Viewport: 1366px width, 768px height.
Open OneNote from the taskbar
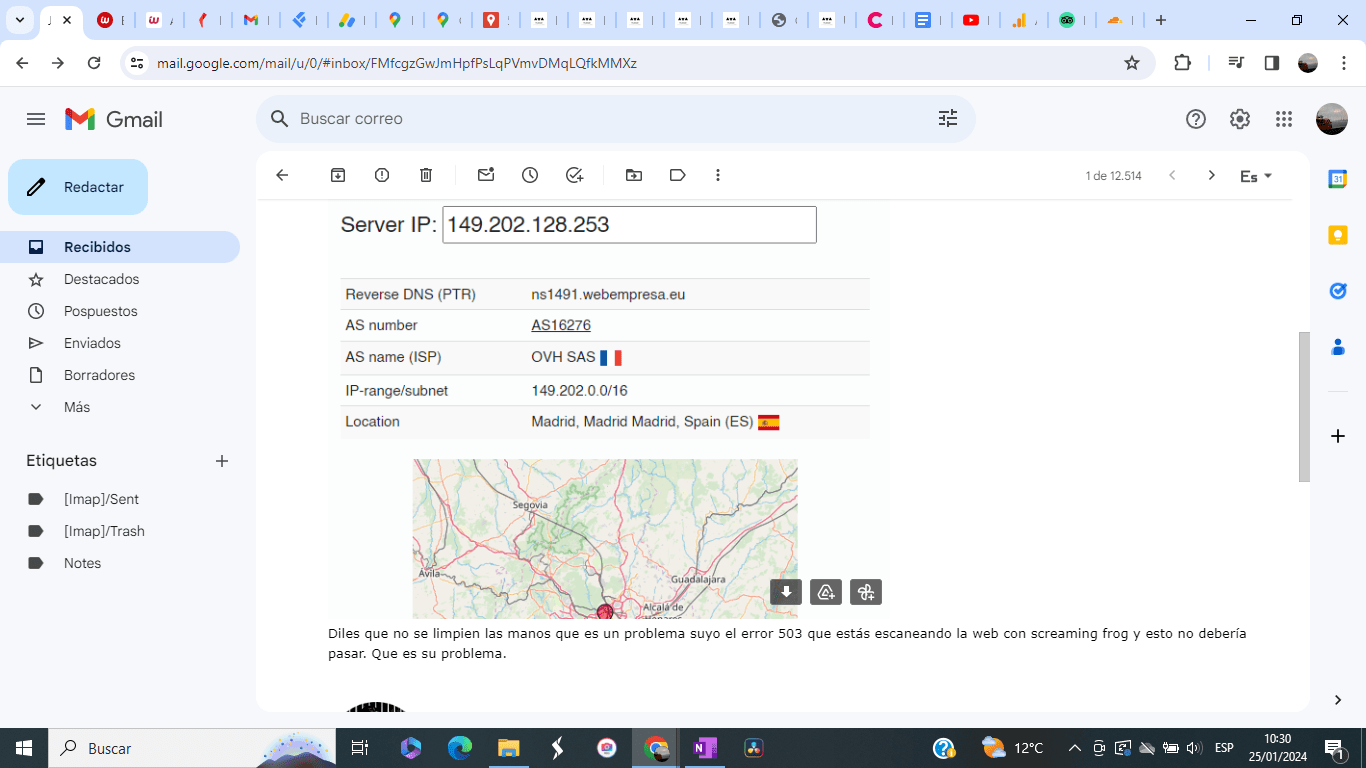point(705,748)
